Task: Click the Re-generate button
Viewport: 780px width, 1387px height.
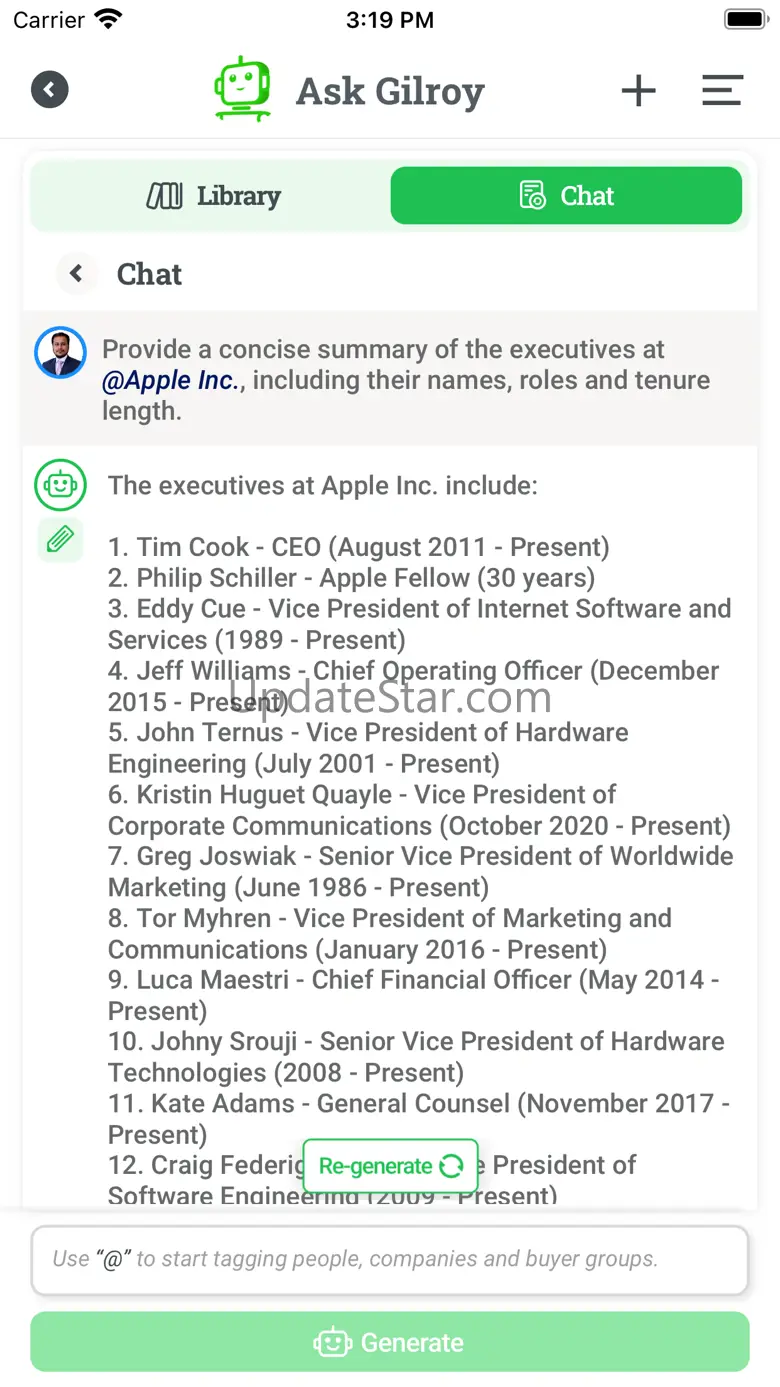Action: [390, 1166]
